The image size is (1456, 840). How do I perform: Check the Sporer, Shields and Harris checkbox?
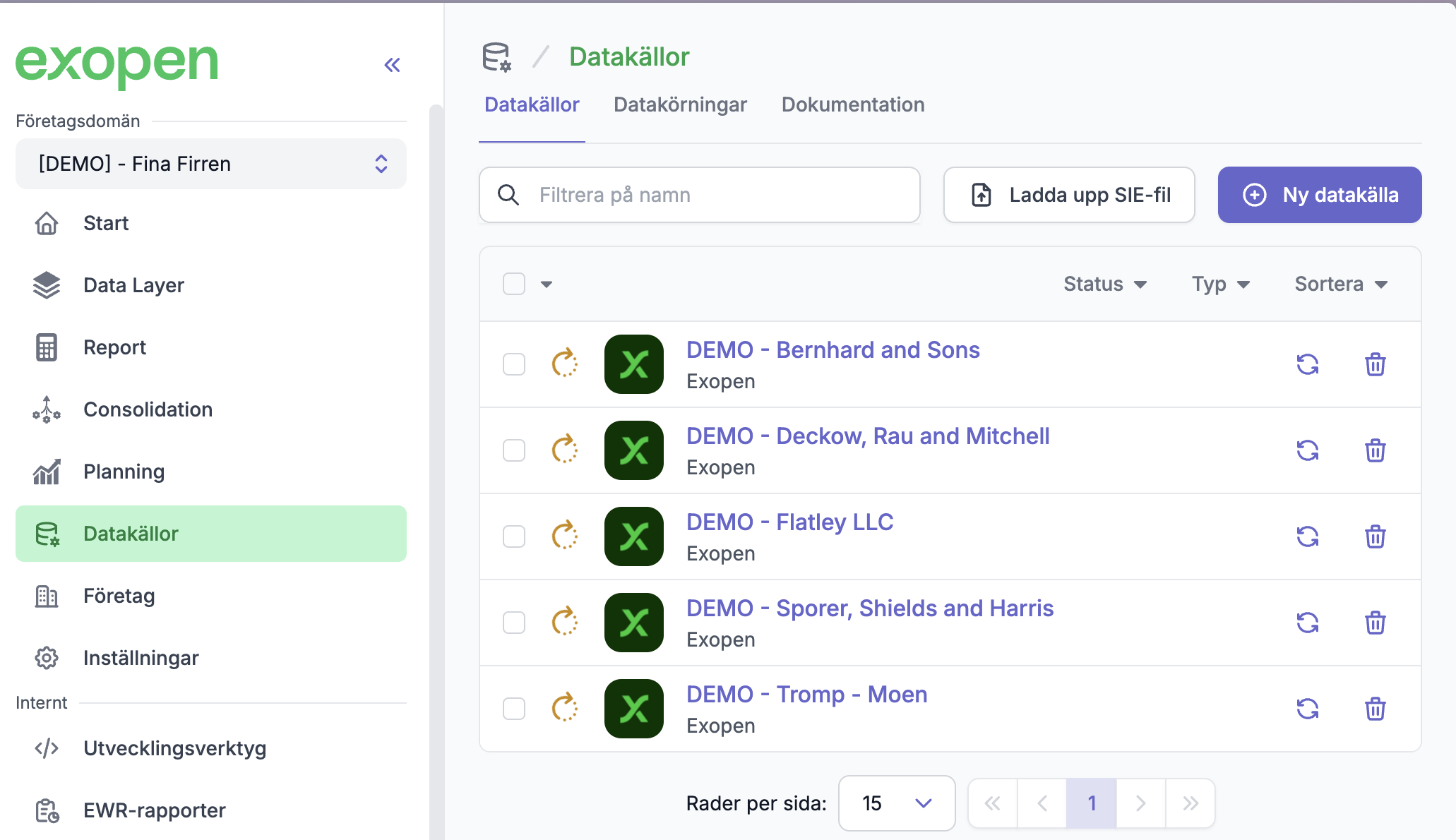(514, 623)
